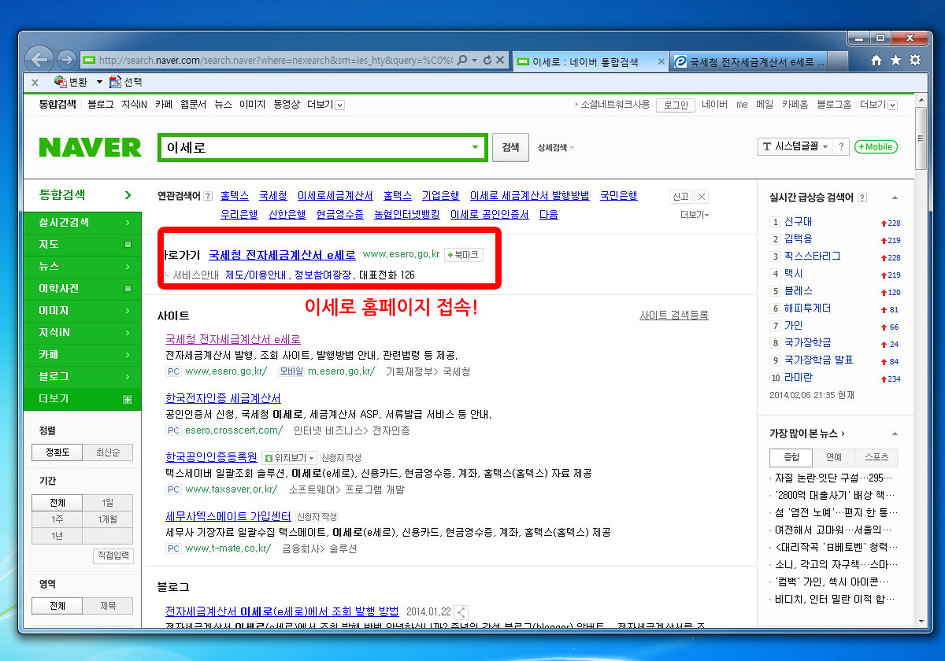Open 한국전자인증 세금계산서 link
The width and height of the screenshot is (945, 661).
[x=223, y=398]
